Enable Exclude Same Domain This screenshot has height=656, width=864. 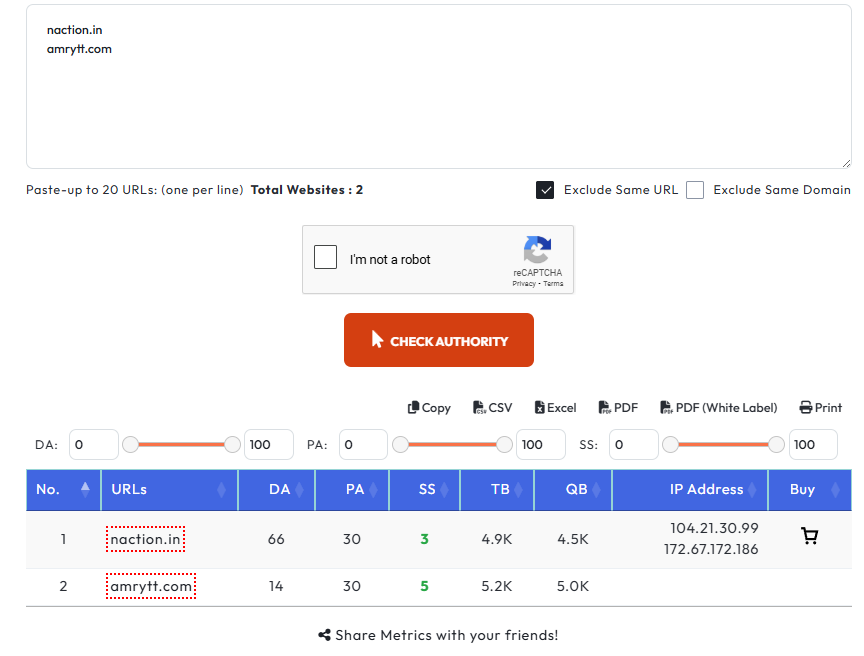[x=695, y=189]
